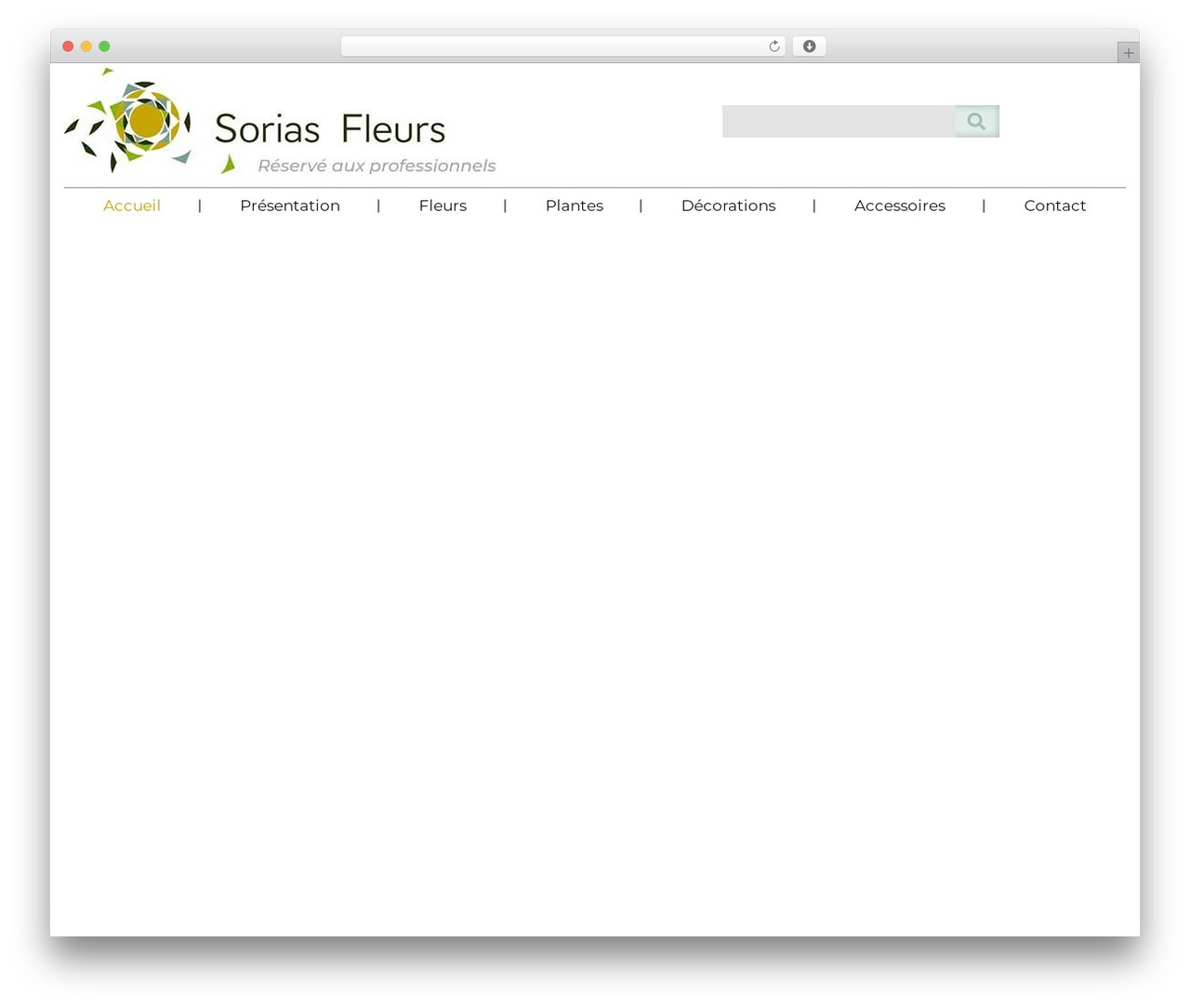Go to the Accueil page
The image size is (1190, 1008).
(x=132, y=206)
